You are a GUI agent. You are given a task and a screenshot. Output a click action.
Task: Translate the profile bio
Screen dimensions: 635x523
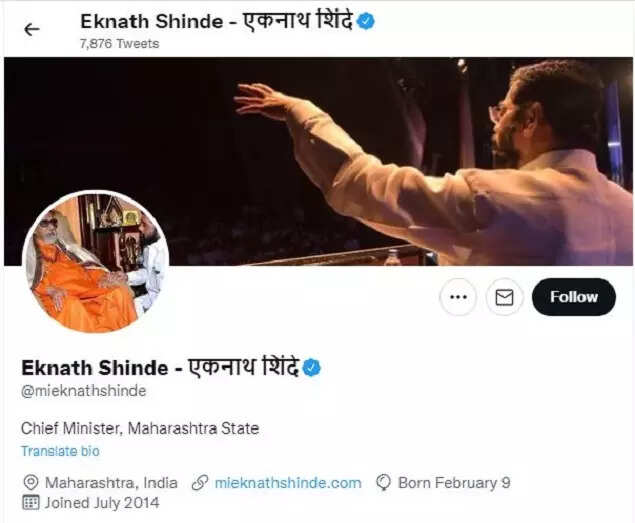coord(60,451)
